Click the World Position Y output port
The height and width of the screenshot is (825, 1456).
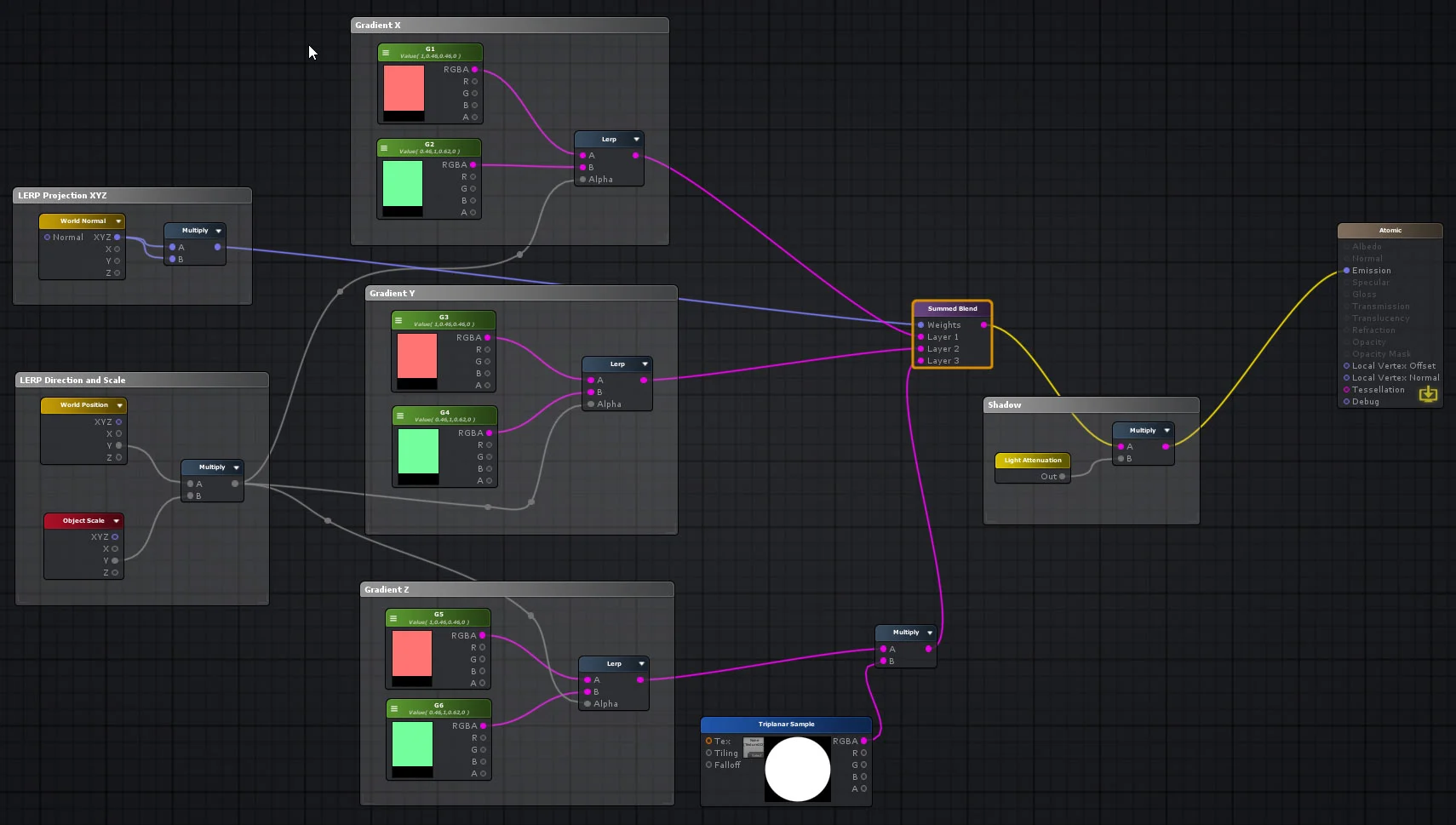pyautogui.click(x=118, y=446)
